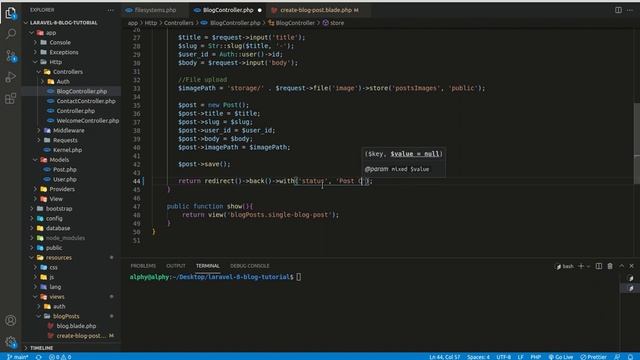This screenshot has width=640, height=360.
Task: Open the Explorer view in activity bar
Action: click(x=11, y=13)
